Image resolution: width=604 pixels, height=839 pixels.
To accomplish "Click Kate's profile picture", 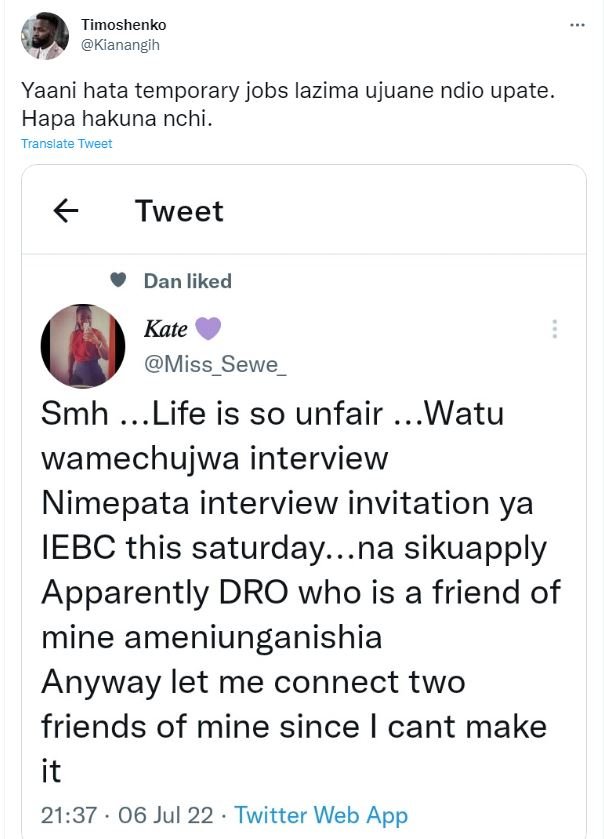I will (x=83, y=347).
